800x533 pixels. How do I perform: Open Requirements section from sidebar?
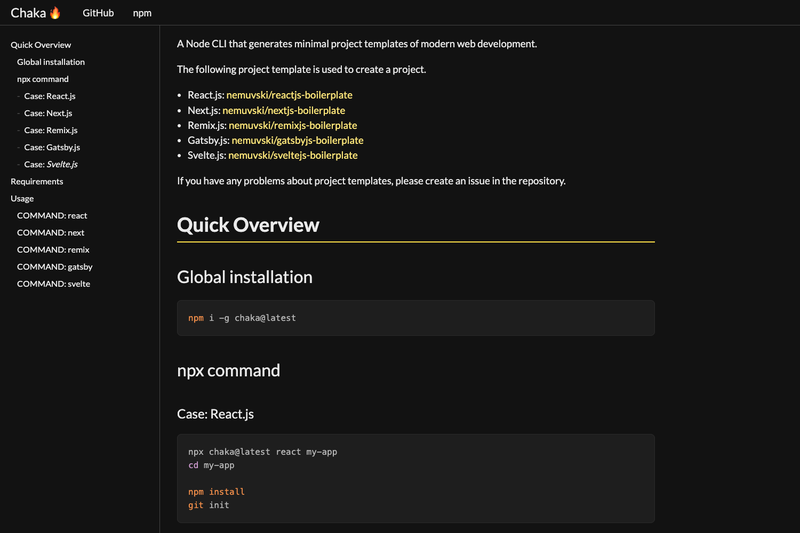point(37,182)
